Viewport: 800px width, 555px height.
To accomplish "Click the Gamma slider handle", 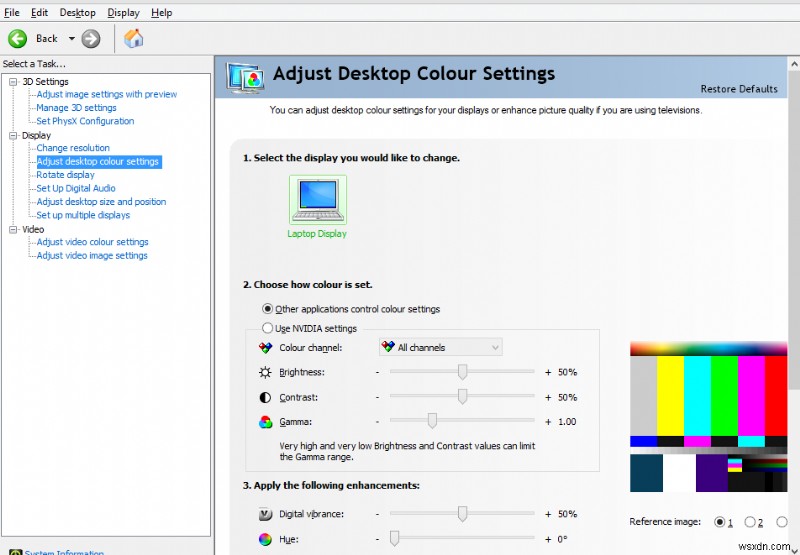I will point(432,421).
